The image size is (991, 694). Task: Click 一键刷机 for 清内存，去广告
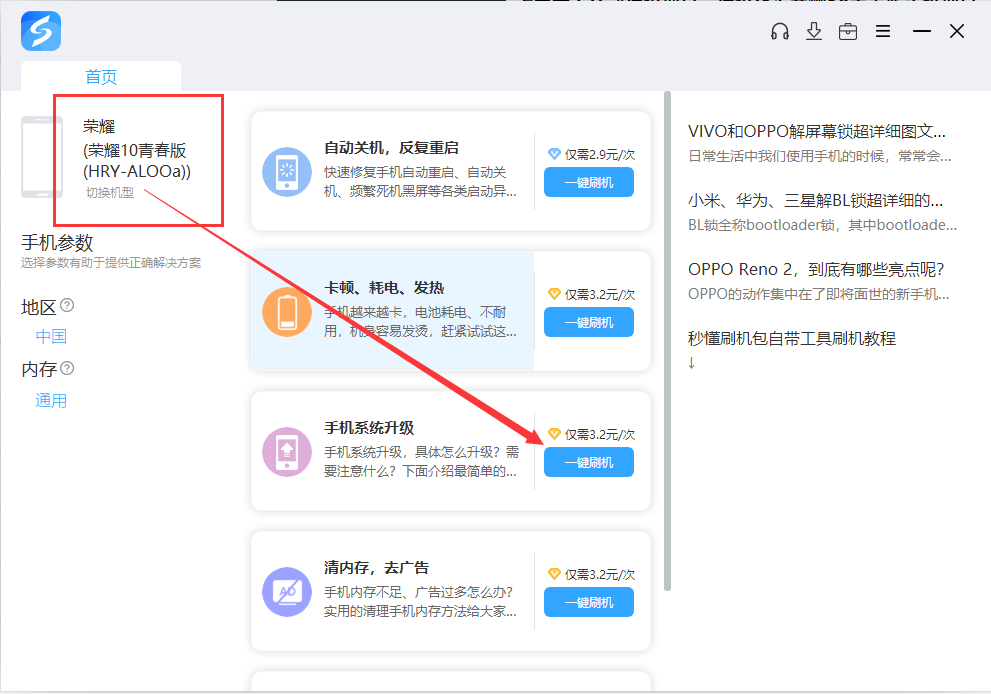[x=589, y=602]
